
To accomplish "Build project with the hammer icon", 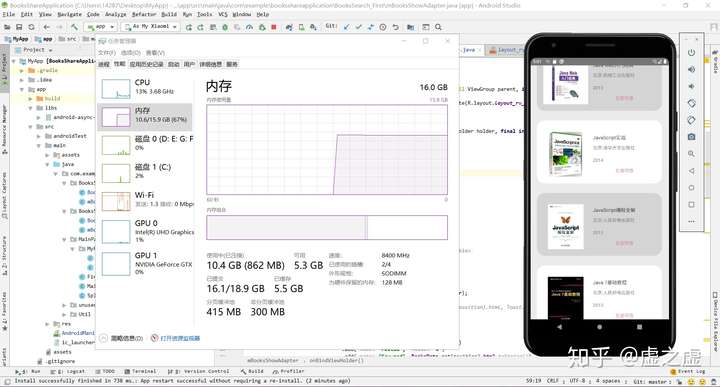I will (x=74, y=27).
